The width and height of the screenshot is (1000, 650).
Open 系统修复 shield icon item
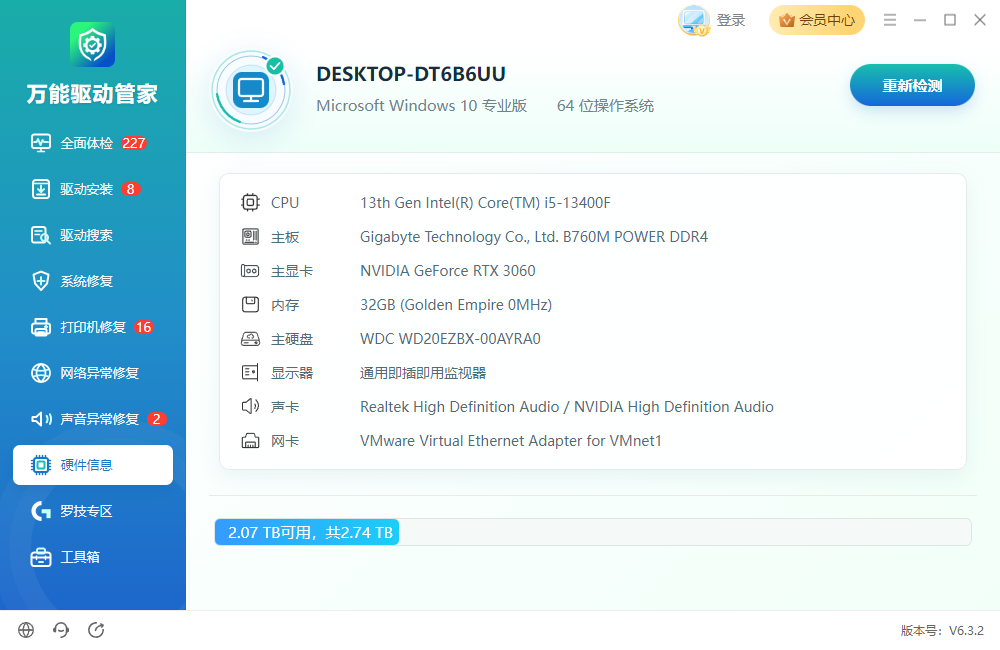[41, 281]
